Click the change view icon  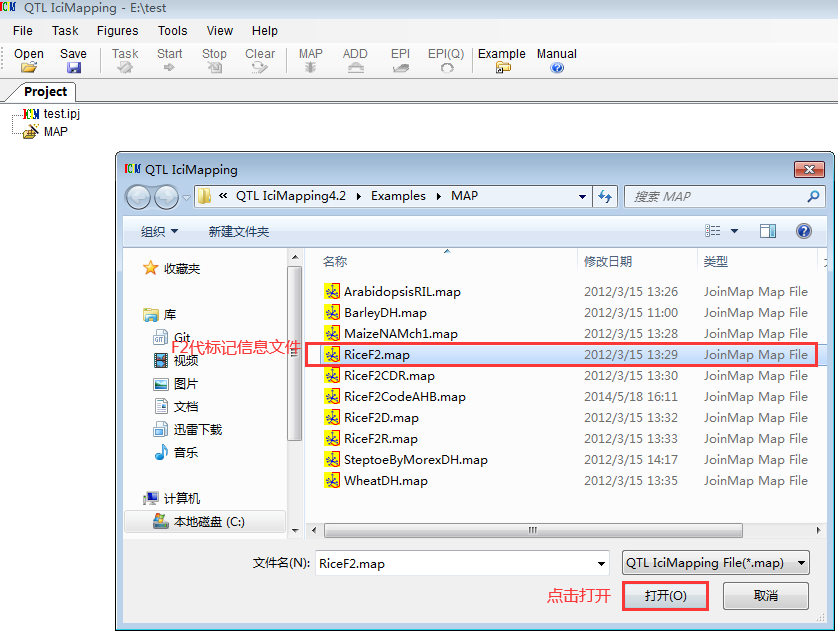712,231
